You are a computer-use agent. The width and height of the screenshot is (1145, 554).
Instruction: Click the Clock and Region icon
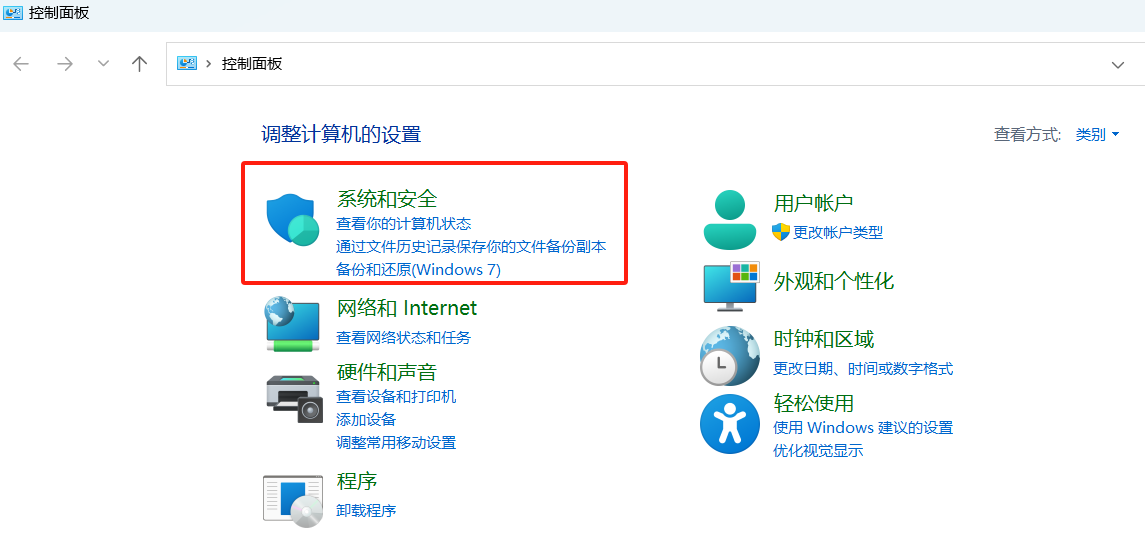point(730,355)
